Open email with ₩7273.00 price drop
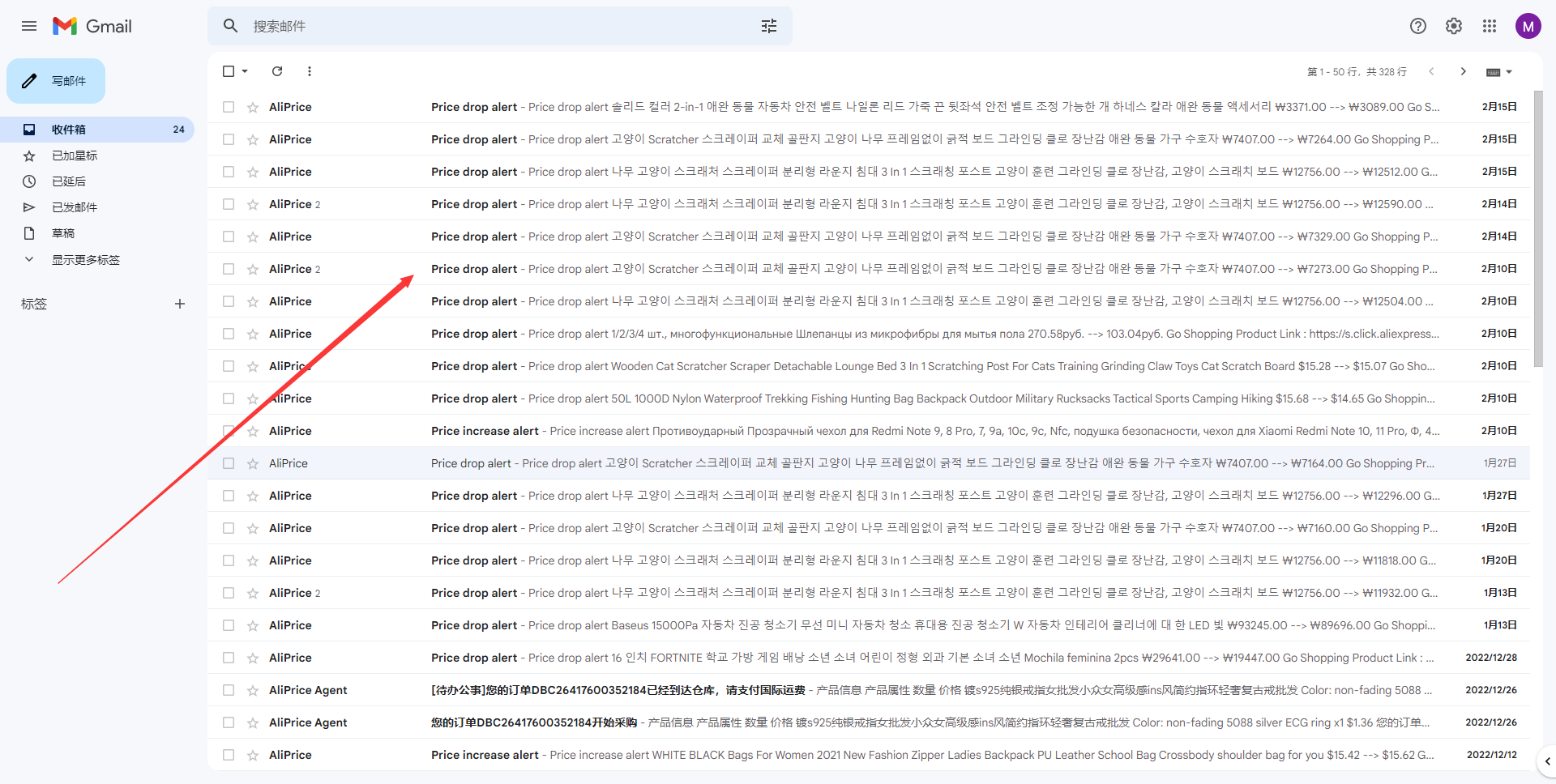 pos(869,269)
